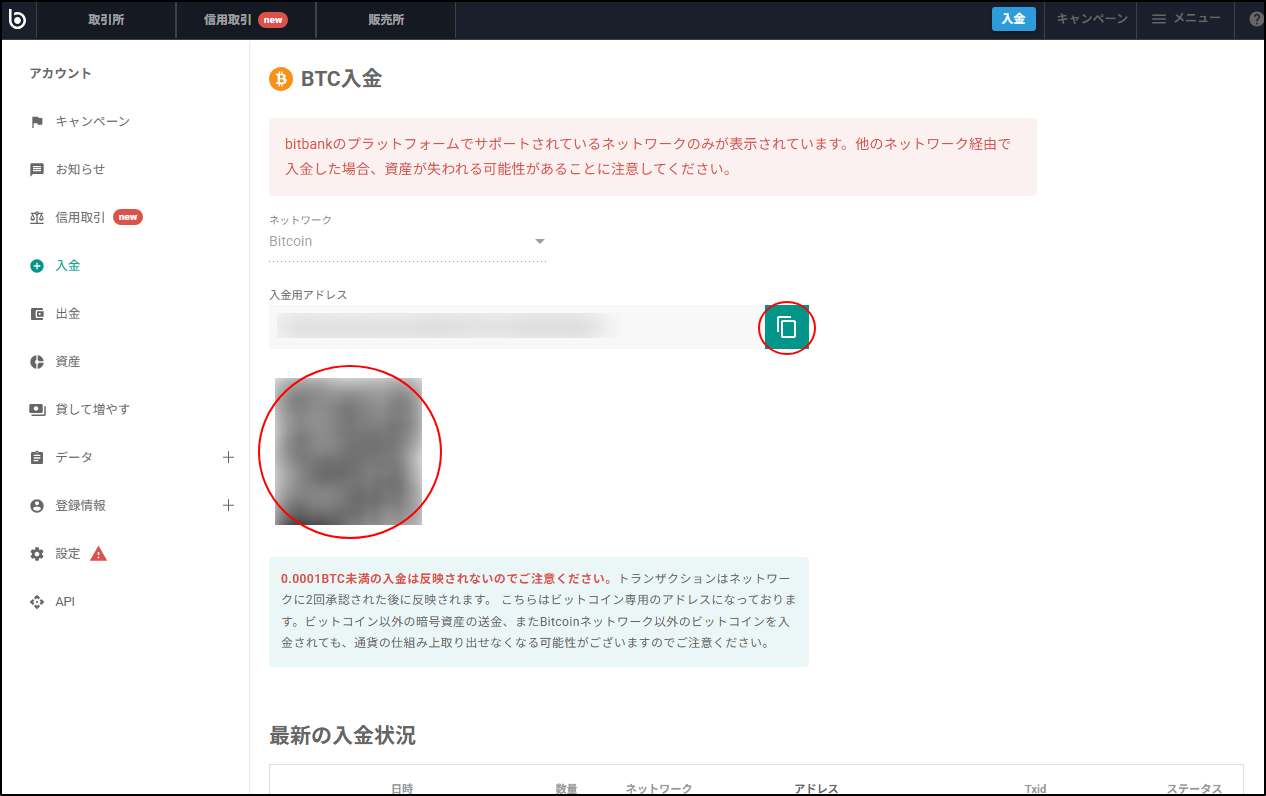Switch to the 販売所 tab

click(385, 19)
